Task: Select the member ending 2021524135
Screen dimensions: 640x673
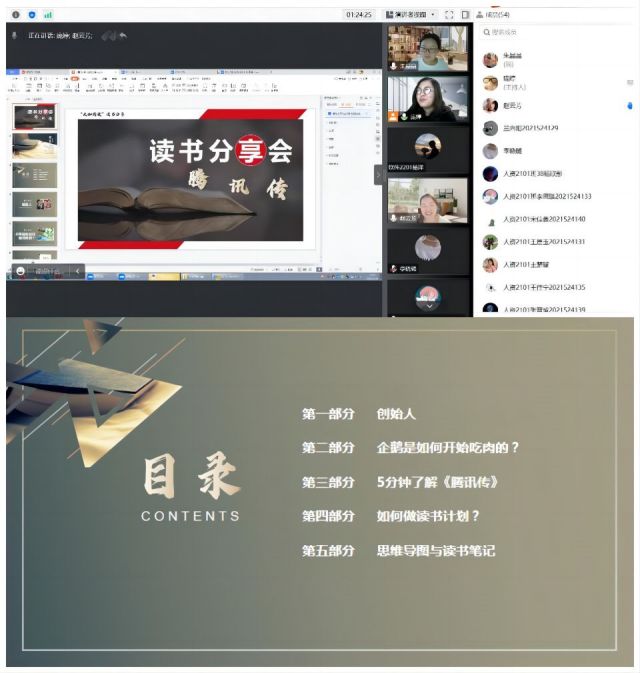Action: (556, 287)
